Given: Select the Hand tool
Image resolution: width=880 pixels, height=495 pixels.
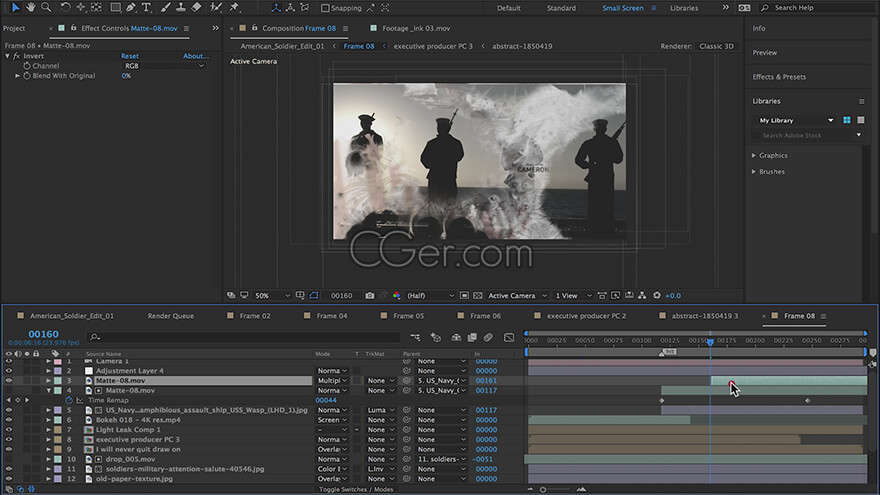Looking at the screenshot, I should click(30, 7).
